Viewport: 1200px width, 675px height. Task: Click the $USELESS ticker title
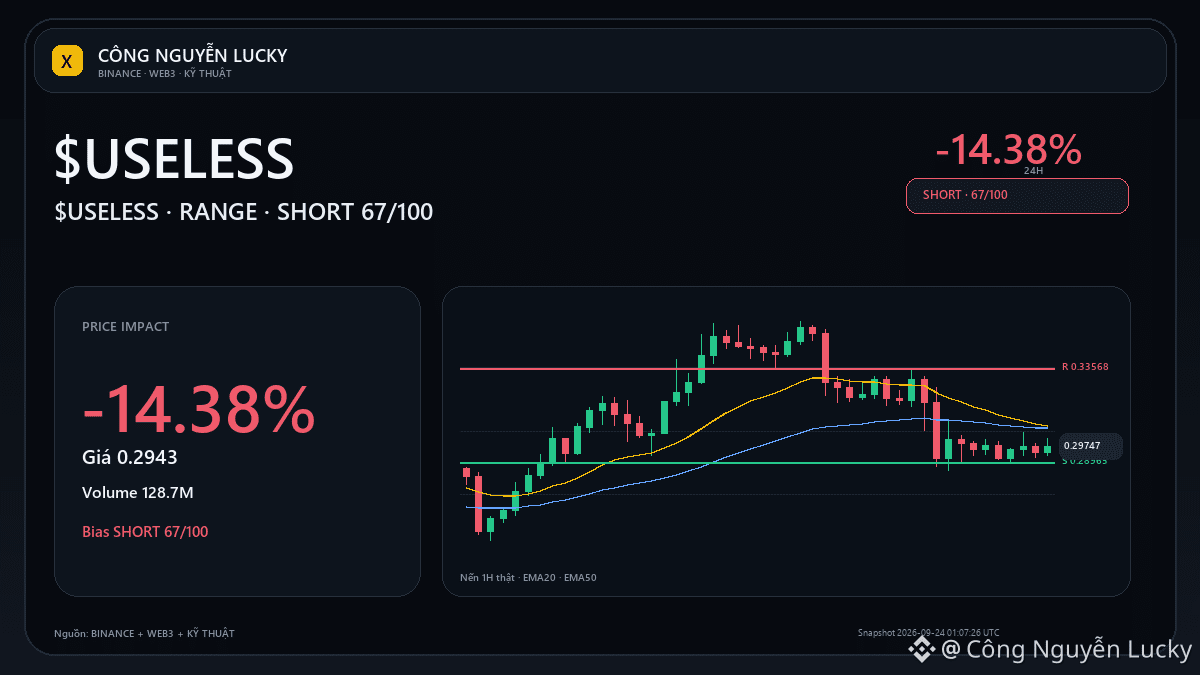pos(174,159)
